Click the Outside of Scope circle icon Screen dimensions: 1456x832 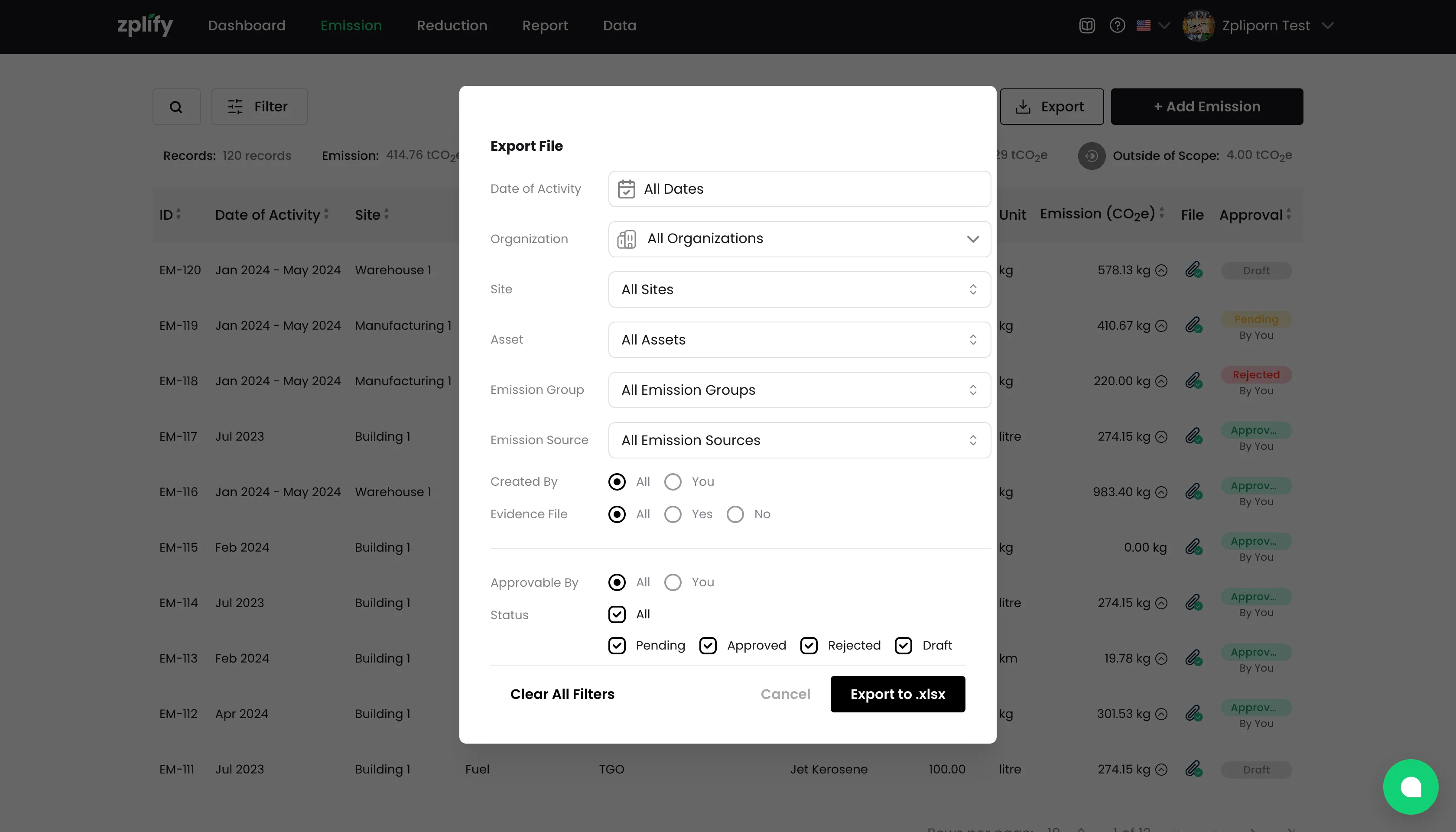(x=1092, y=156)
